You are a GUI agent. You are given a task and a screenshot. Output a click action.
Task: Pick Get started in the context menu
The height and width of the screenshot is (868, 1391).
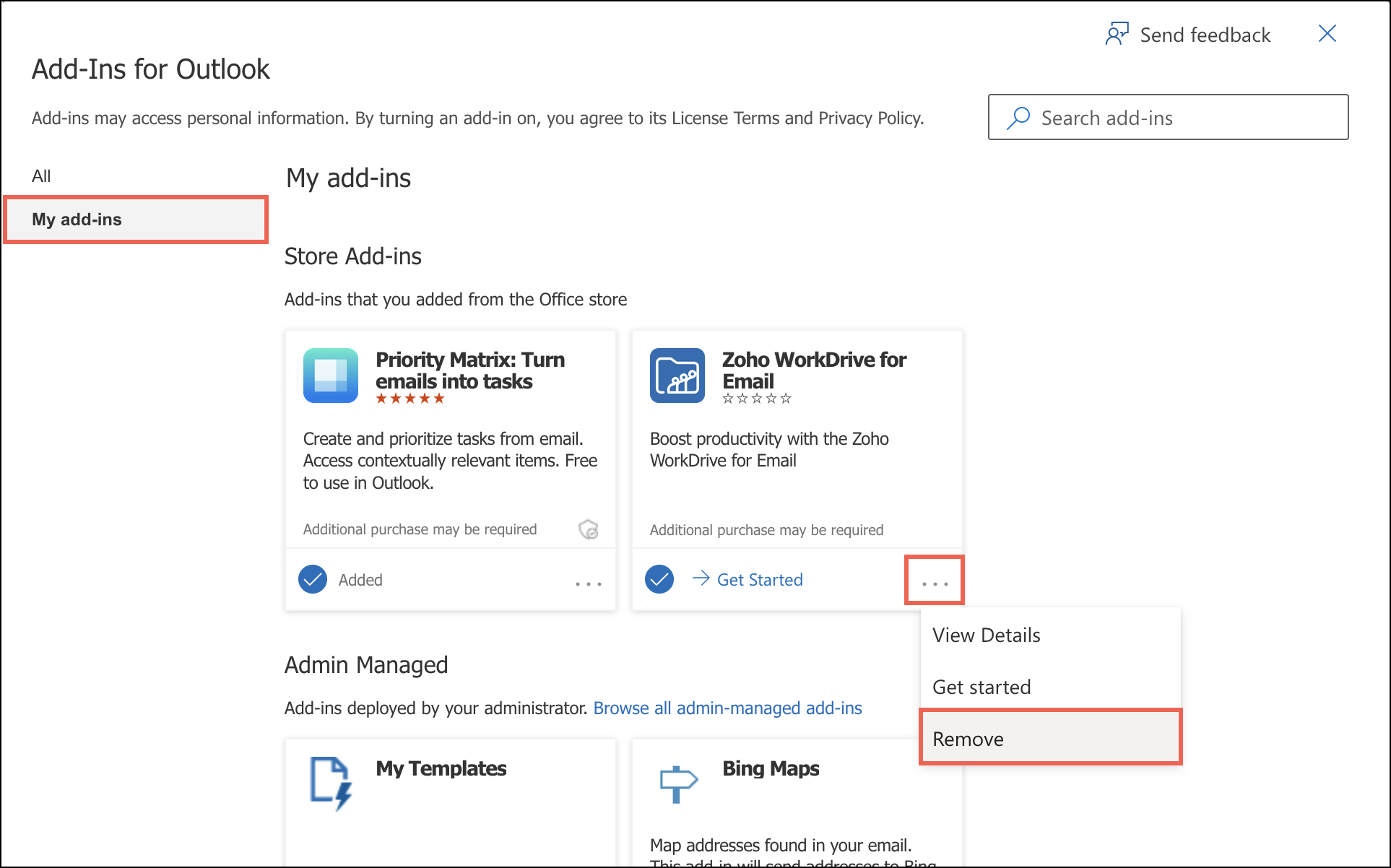point(981,687)
